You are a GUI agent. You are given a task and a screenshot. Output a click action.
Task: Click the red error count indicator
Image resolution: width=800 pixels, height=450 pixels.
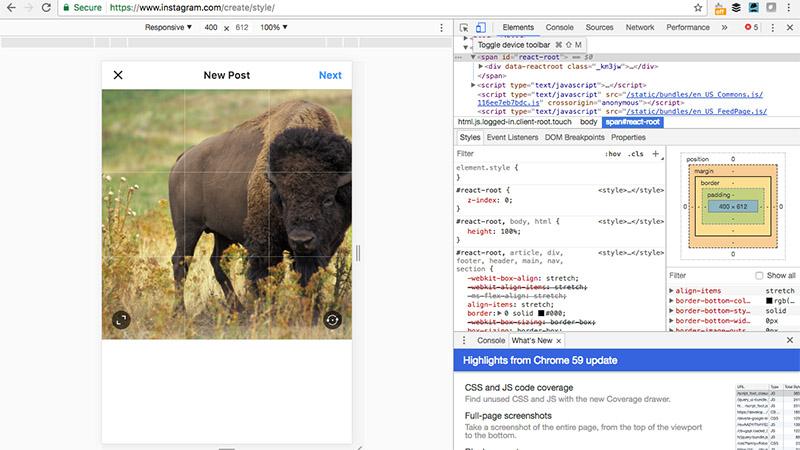pos(750,28)
